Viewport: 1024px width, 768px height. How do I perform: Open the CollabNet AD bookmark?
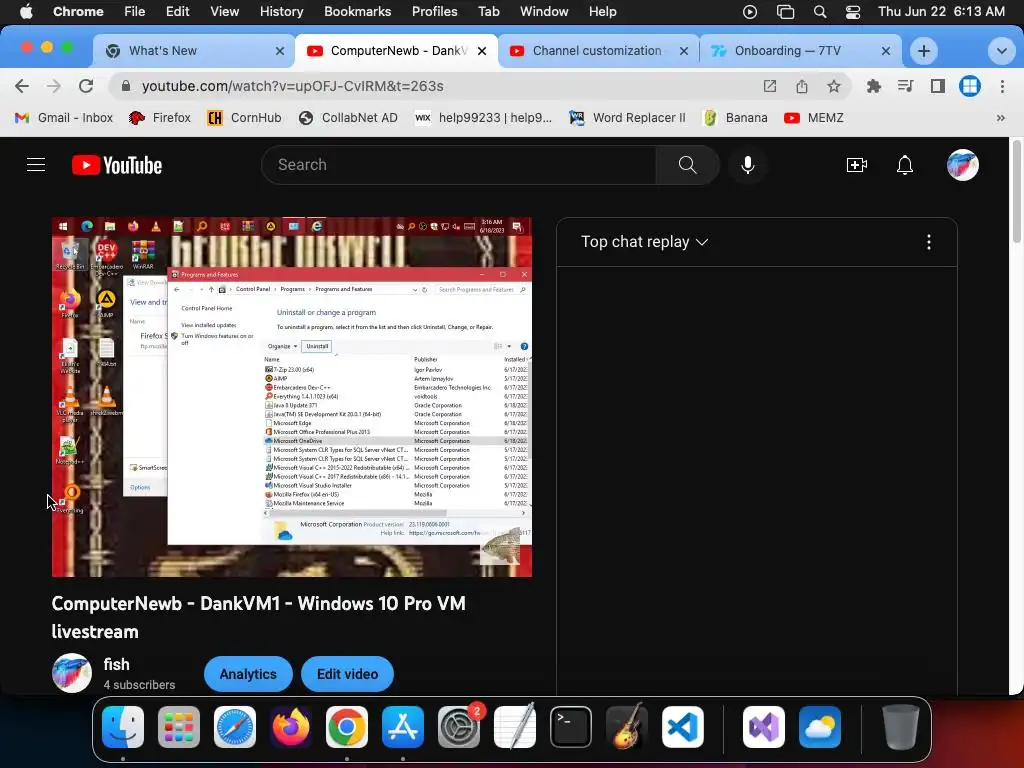[x=348, y=118]
